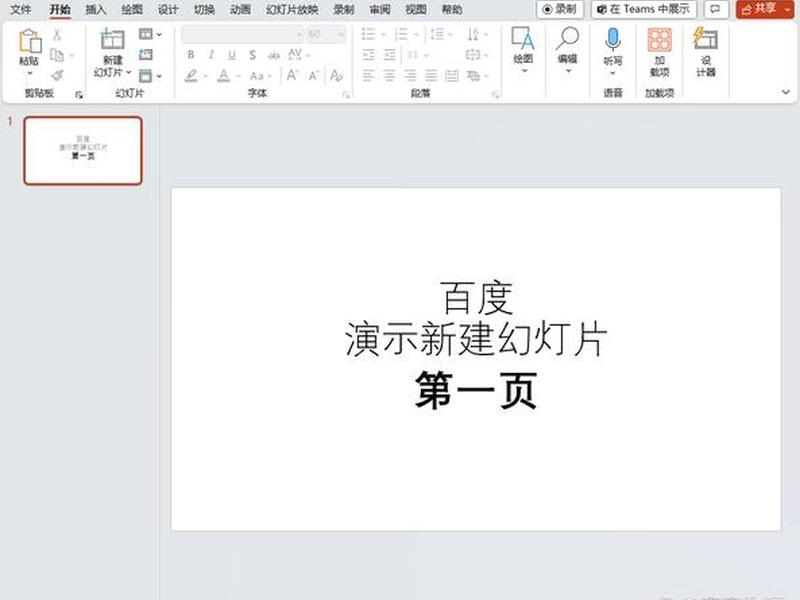This screenshot has height=600, width=800.
Task: Open the slide section icon
Action: 146,76
